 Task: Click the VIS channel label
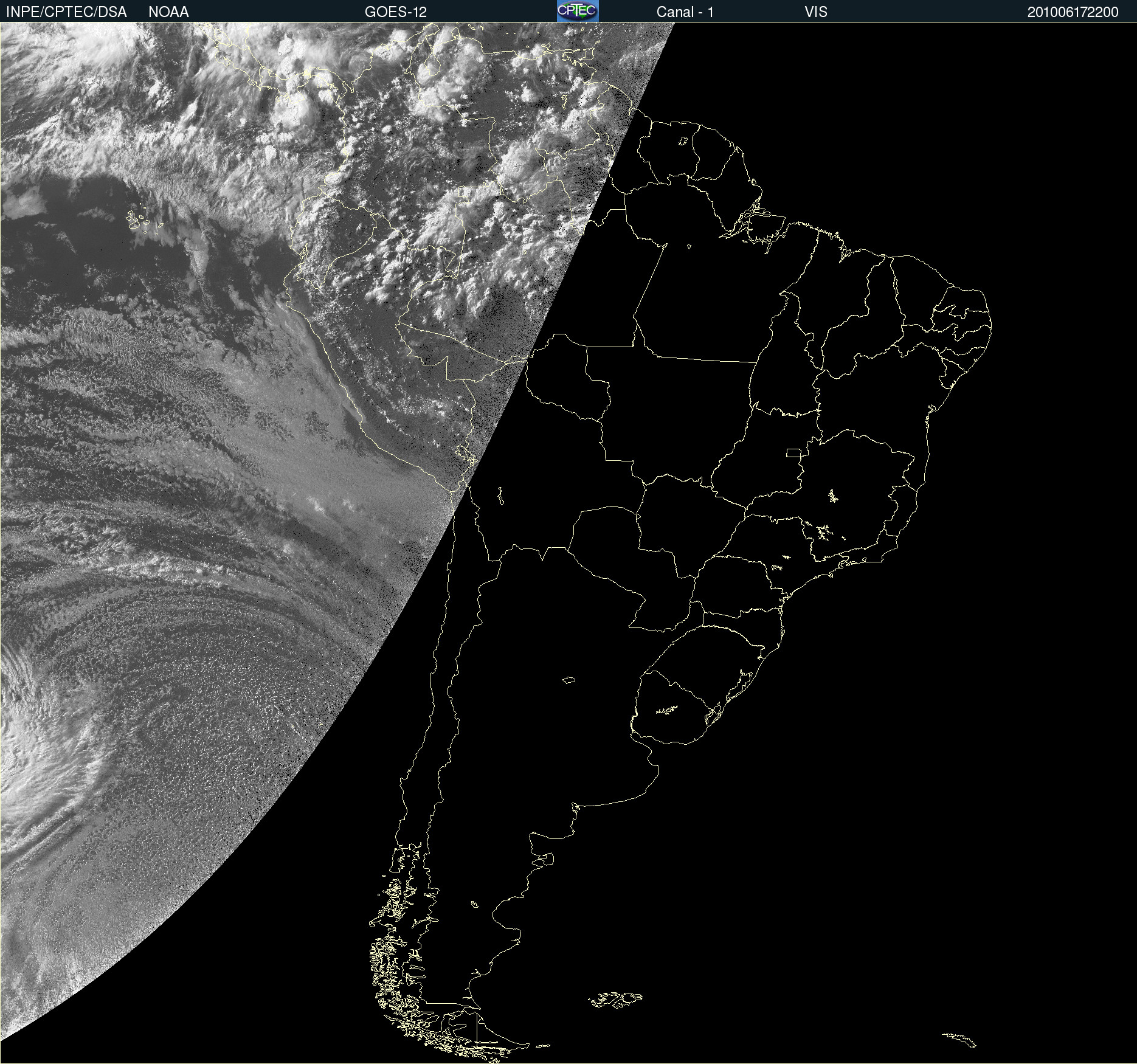coord(816,12)
